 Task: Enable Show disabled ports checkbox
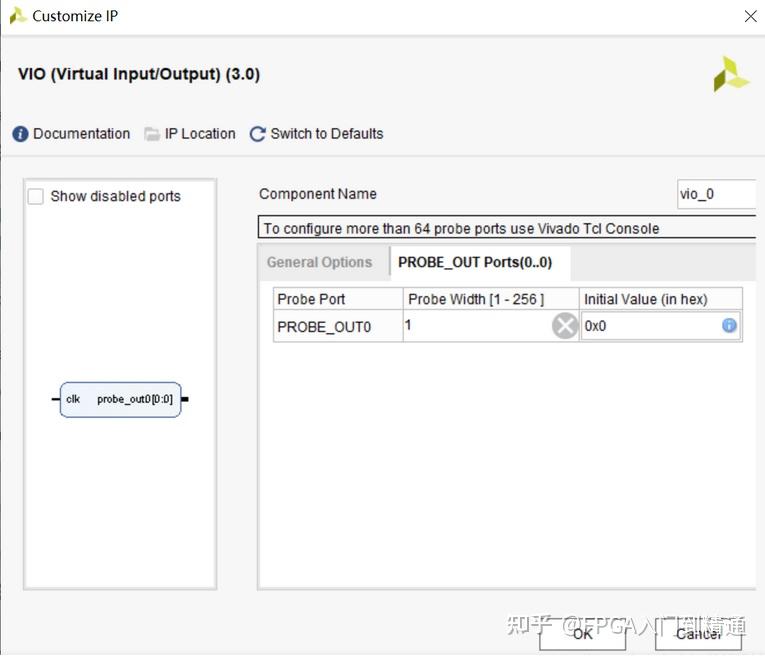coord(36,196)
